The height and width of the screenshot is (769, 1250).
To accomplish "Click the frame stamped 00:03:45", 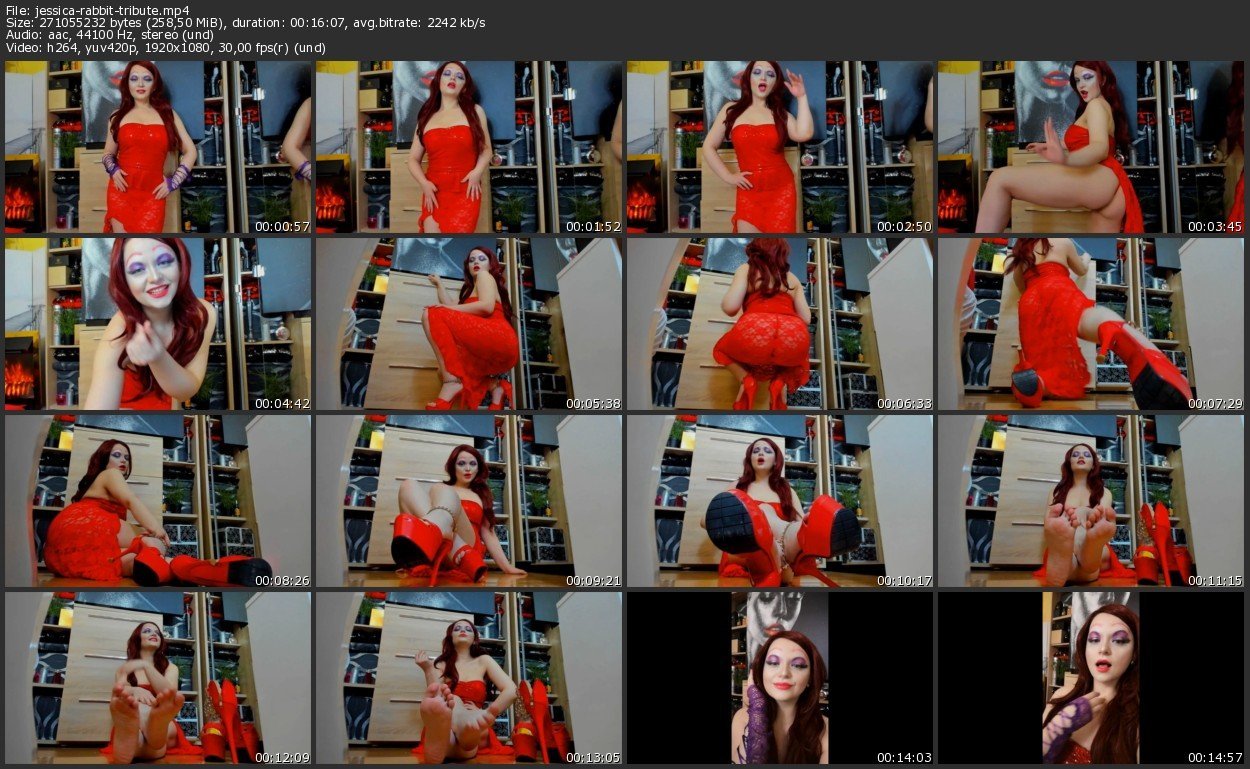I will pyautogui.click(x=1091, y=147).
